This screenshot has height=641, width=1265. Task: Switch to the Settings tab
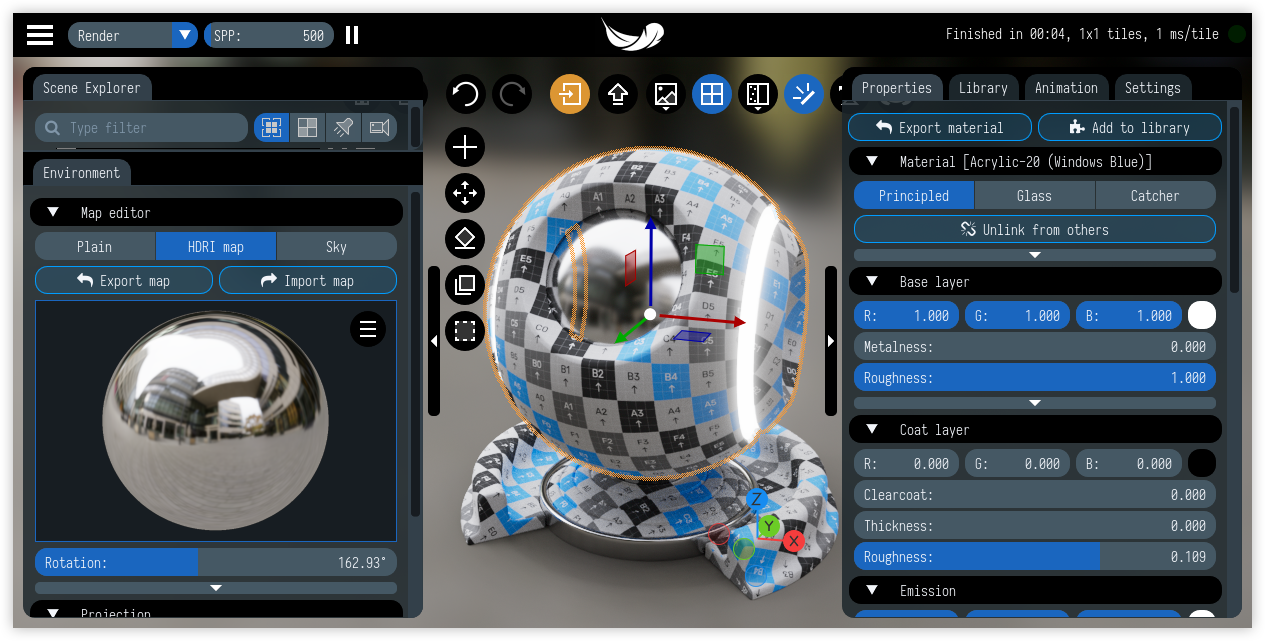coord(1153,88)
